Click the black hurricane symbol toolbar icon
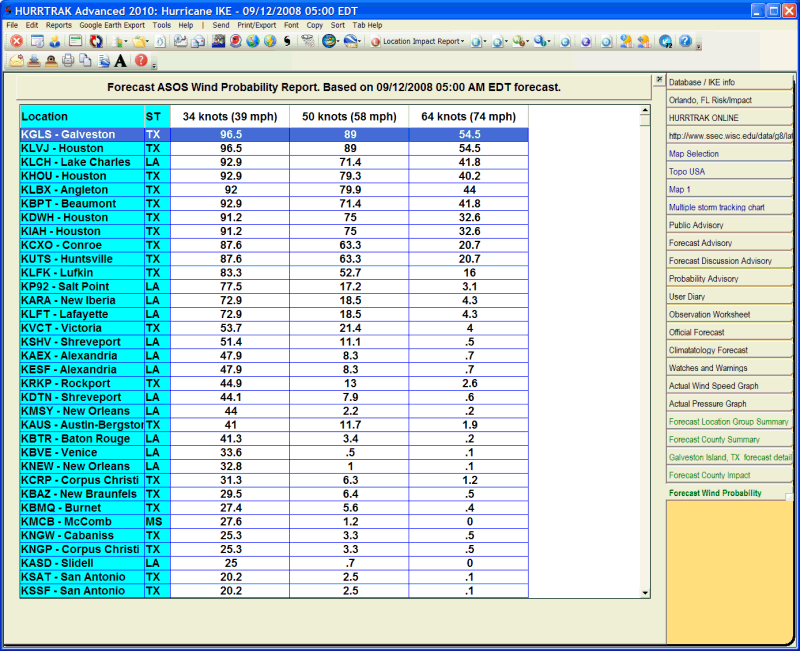 point(287,41)
